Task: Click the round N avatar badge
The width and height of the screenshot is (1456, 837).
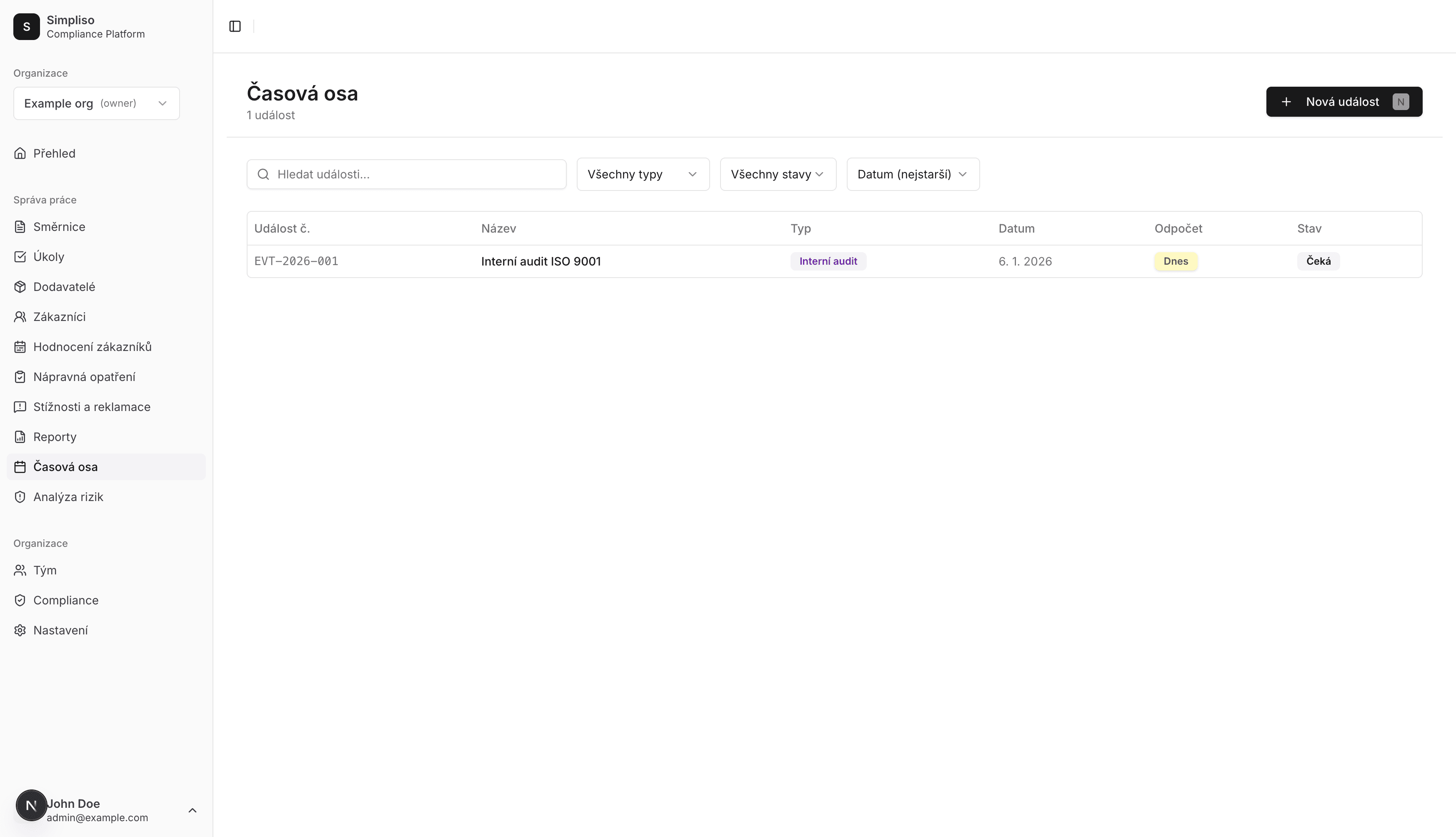Action: [31, 805]
